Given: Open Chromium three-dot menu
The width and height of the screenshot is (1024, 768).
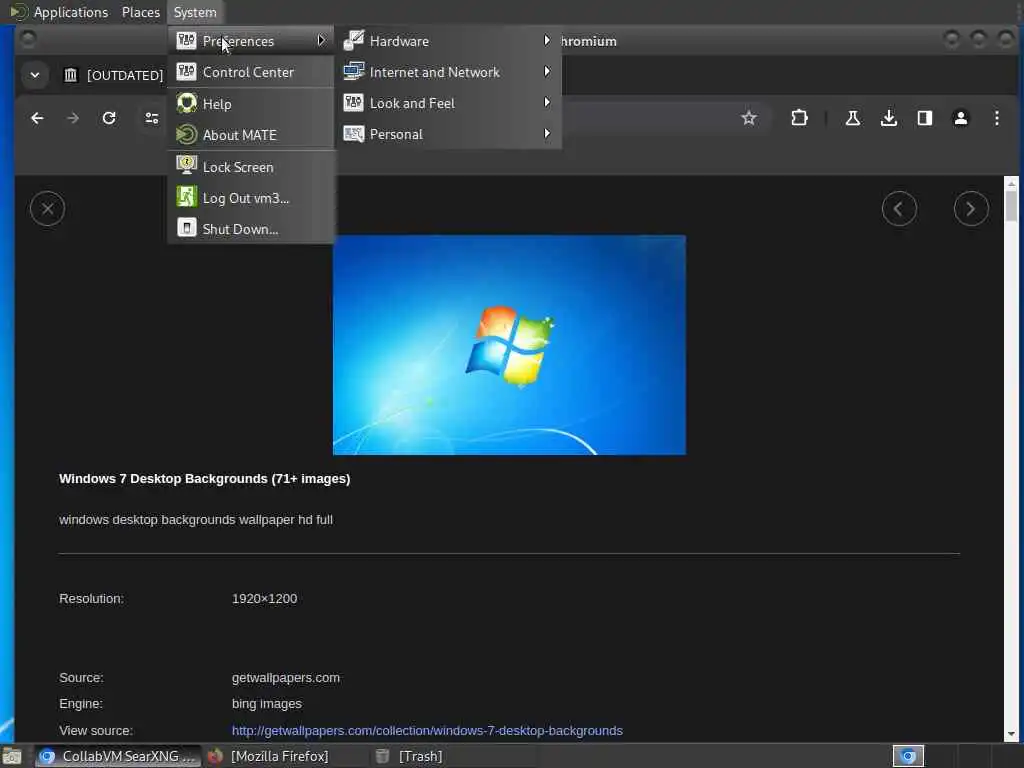Looking at the screenshot, I should pyautogui.click(x=997, y=118).
